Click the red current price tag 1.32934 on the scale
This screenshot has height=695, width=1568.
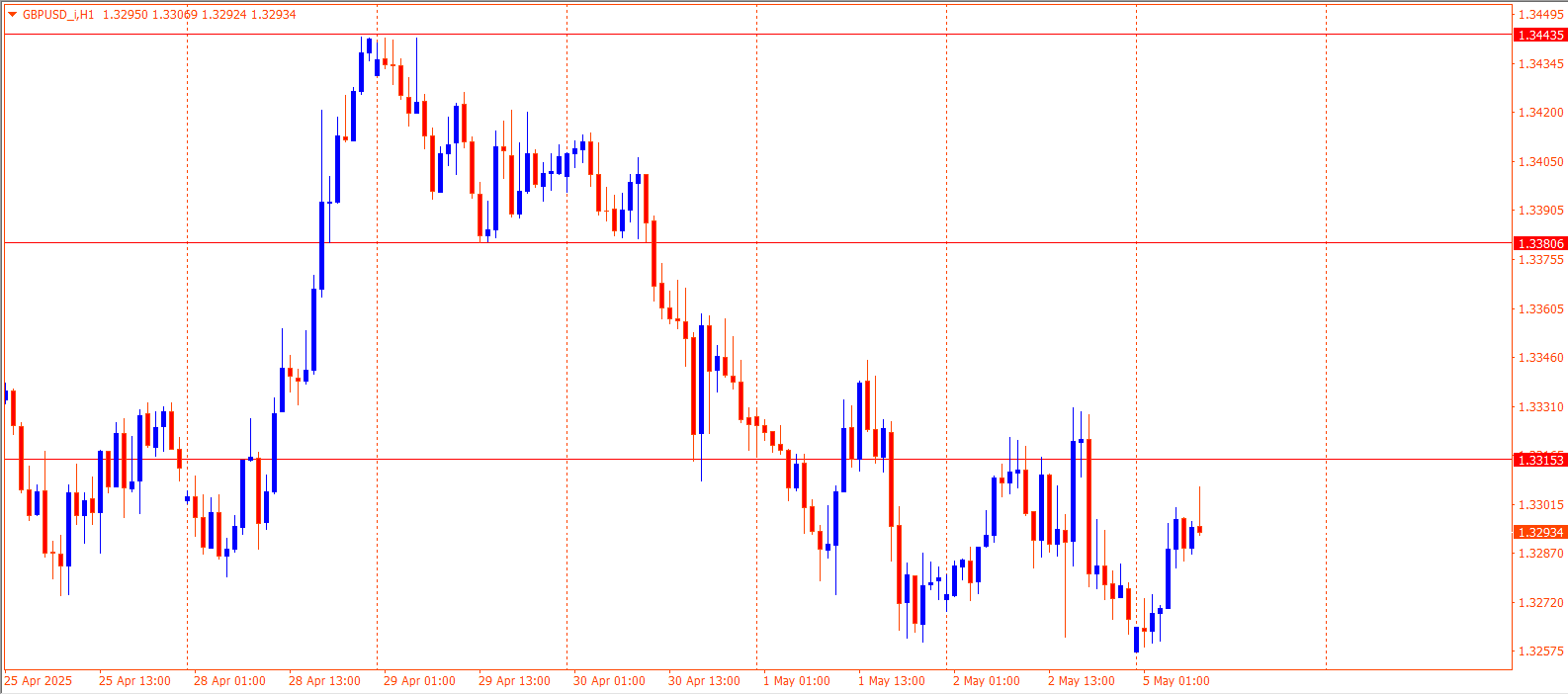(1540, 533)
